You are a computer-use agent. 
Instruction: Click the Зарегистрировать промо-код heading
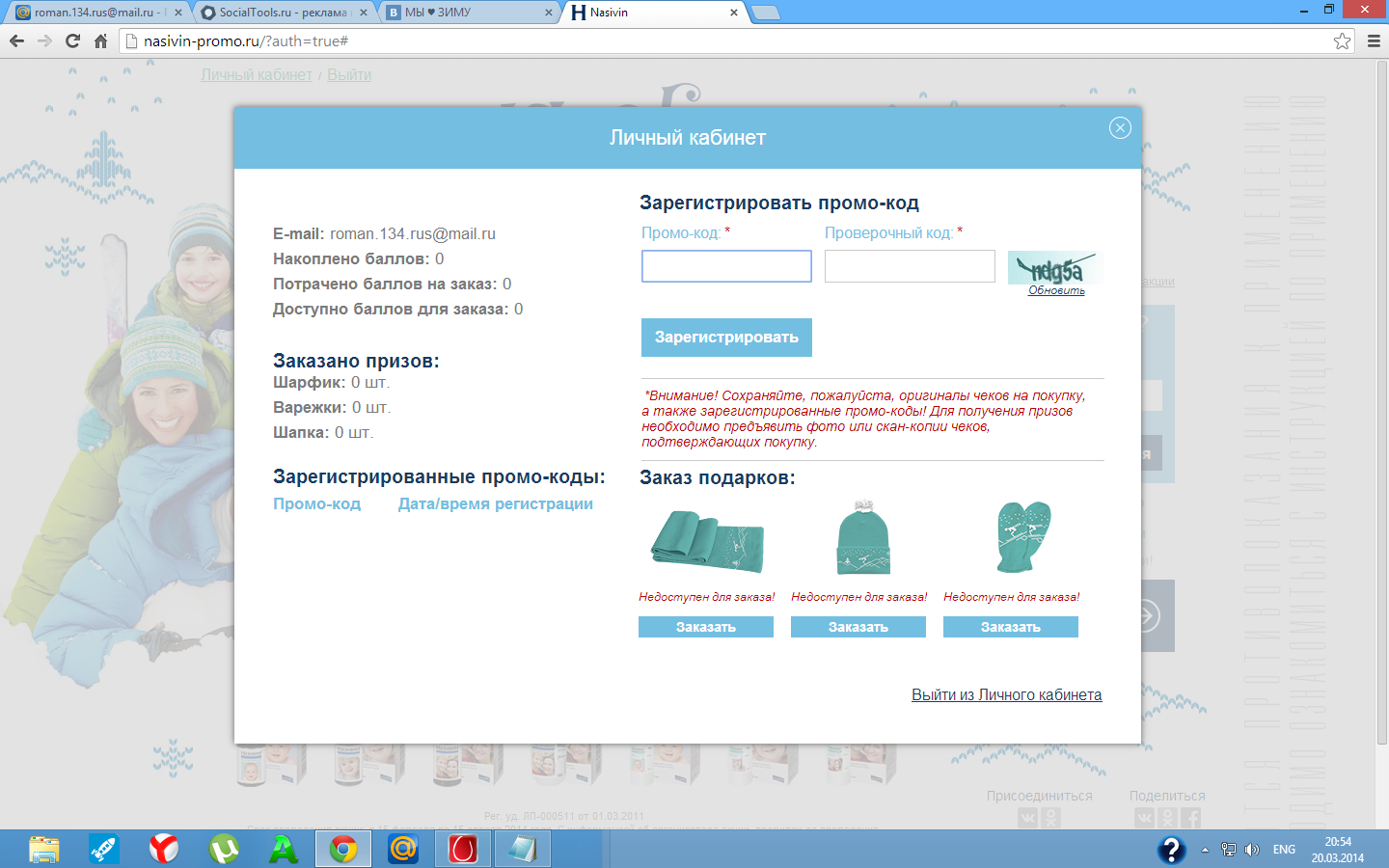[x=779, y=203]
